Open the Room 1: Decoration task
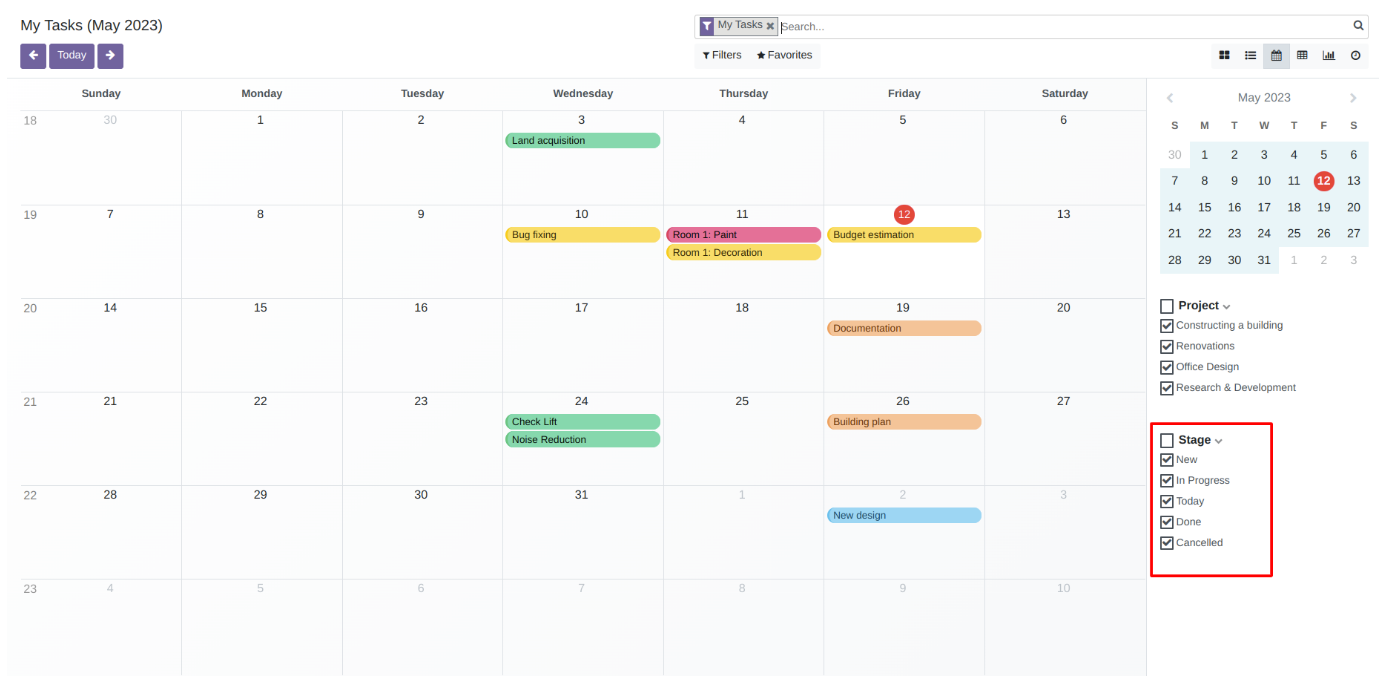The height and width of the screenshot is (684, 1386). point(744,253)
